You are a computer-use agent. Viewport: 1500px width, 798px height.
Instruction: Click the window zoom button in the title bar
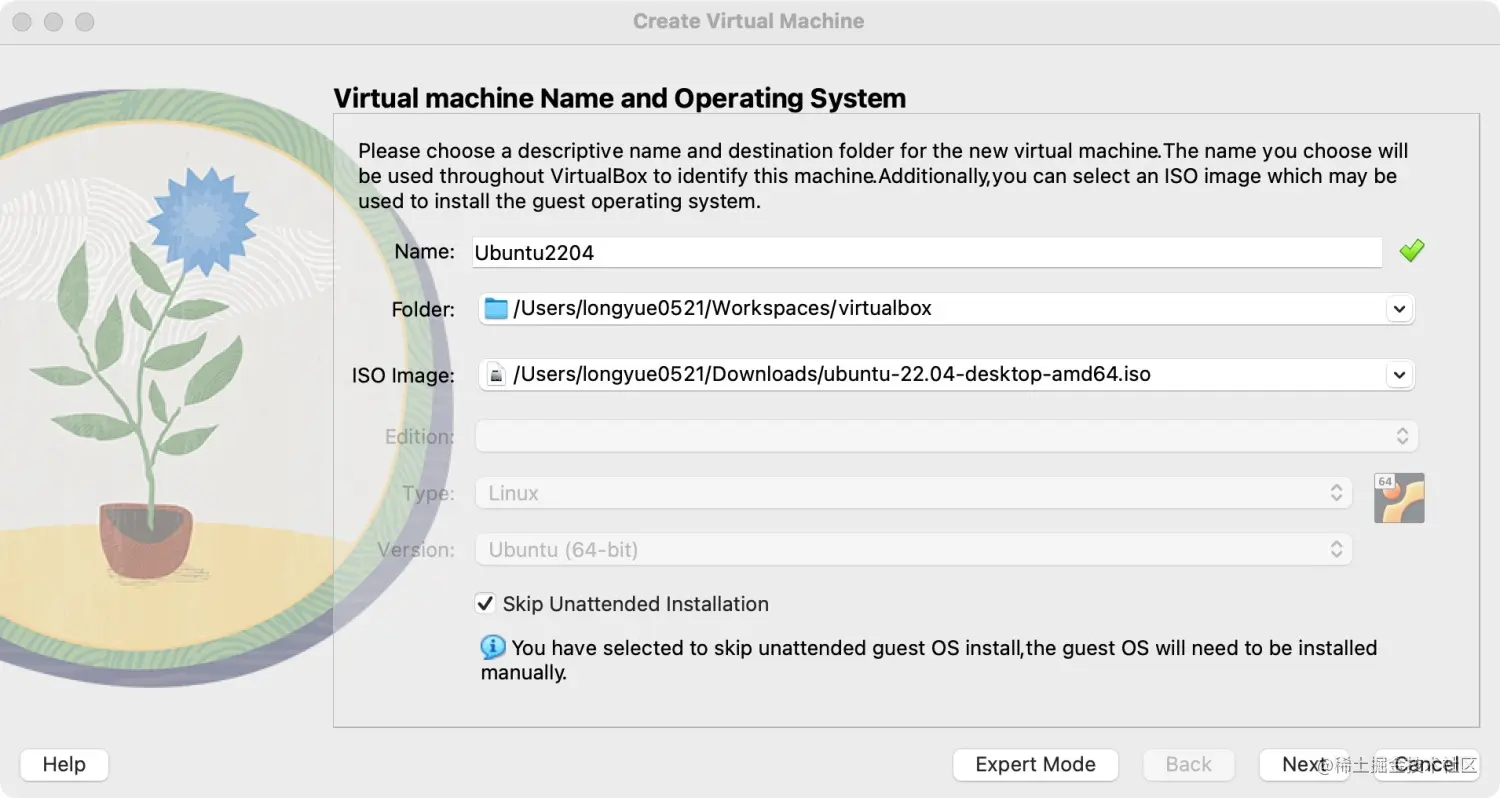[84, 21]
